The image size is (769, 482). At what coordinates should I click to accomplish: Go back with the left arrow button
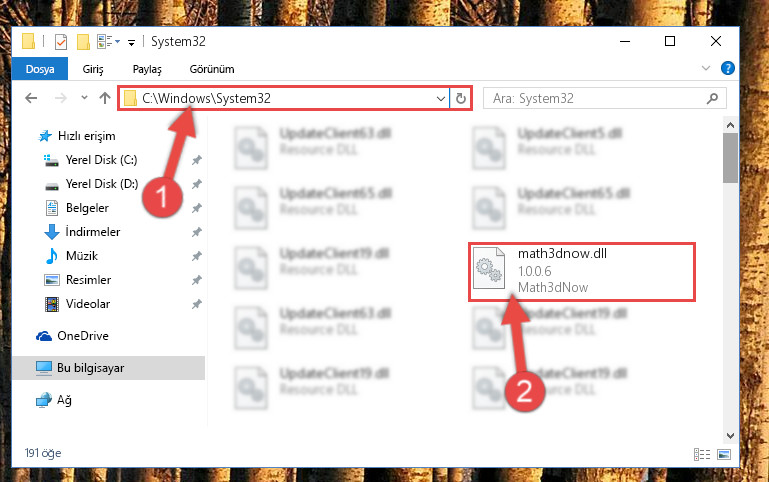pos(31,98)
